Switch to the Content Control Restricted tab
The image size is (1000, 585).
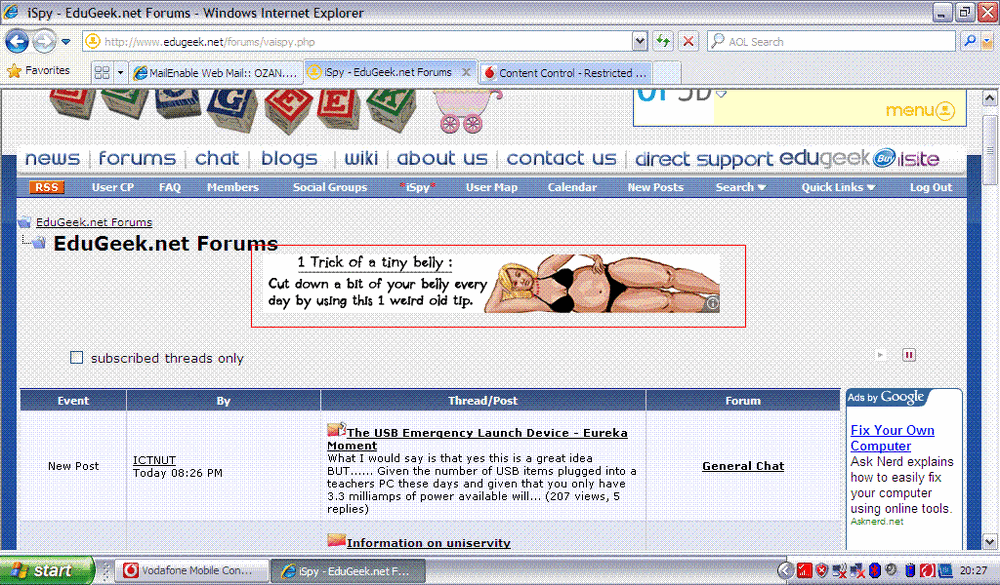click(x=566, y=73)
